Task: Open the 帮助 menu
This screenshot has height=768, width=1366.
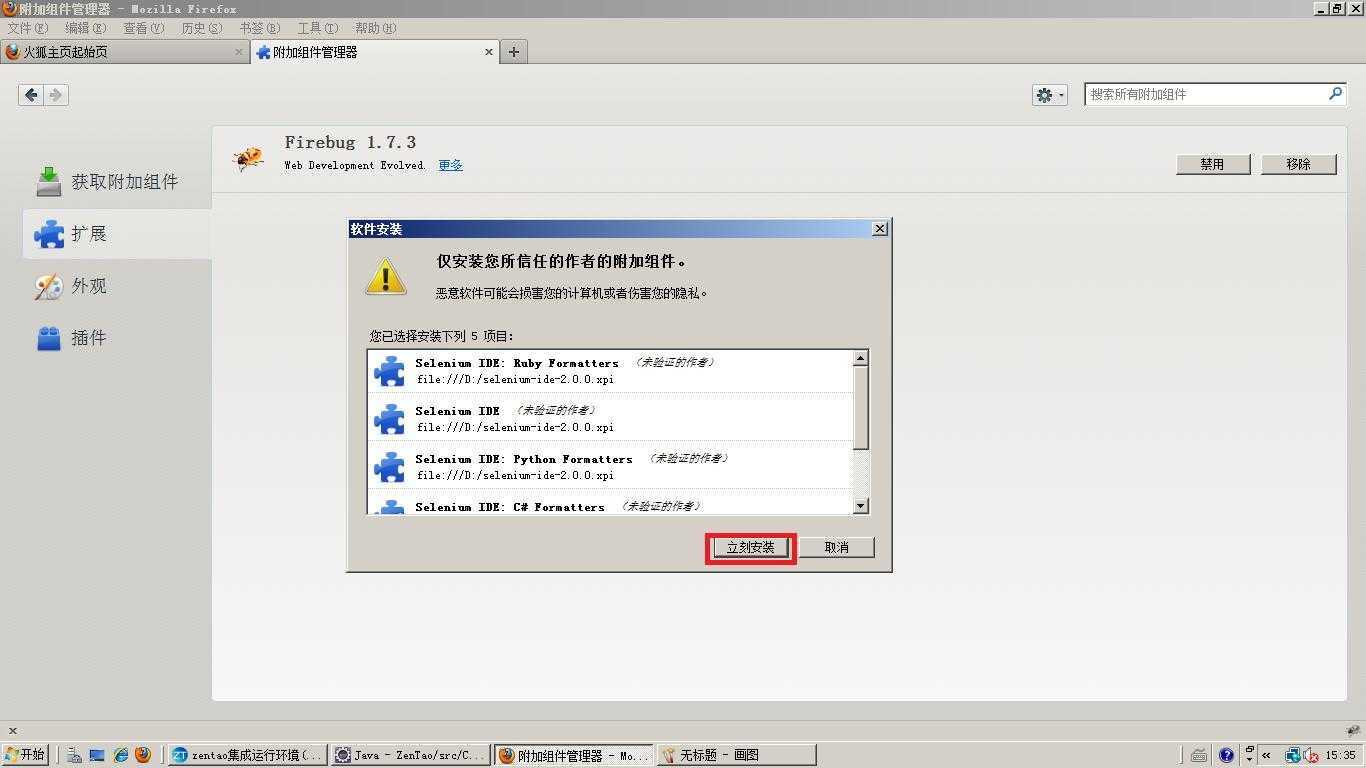Action: (x=375, y=28)
